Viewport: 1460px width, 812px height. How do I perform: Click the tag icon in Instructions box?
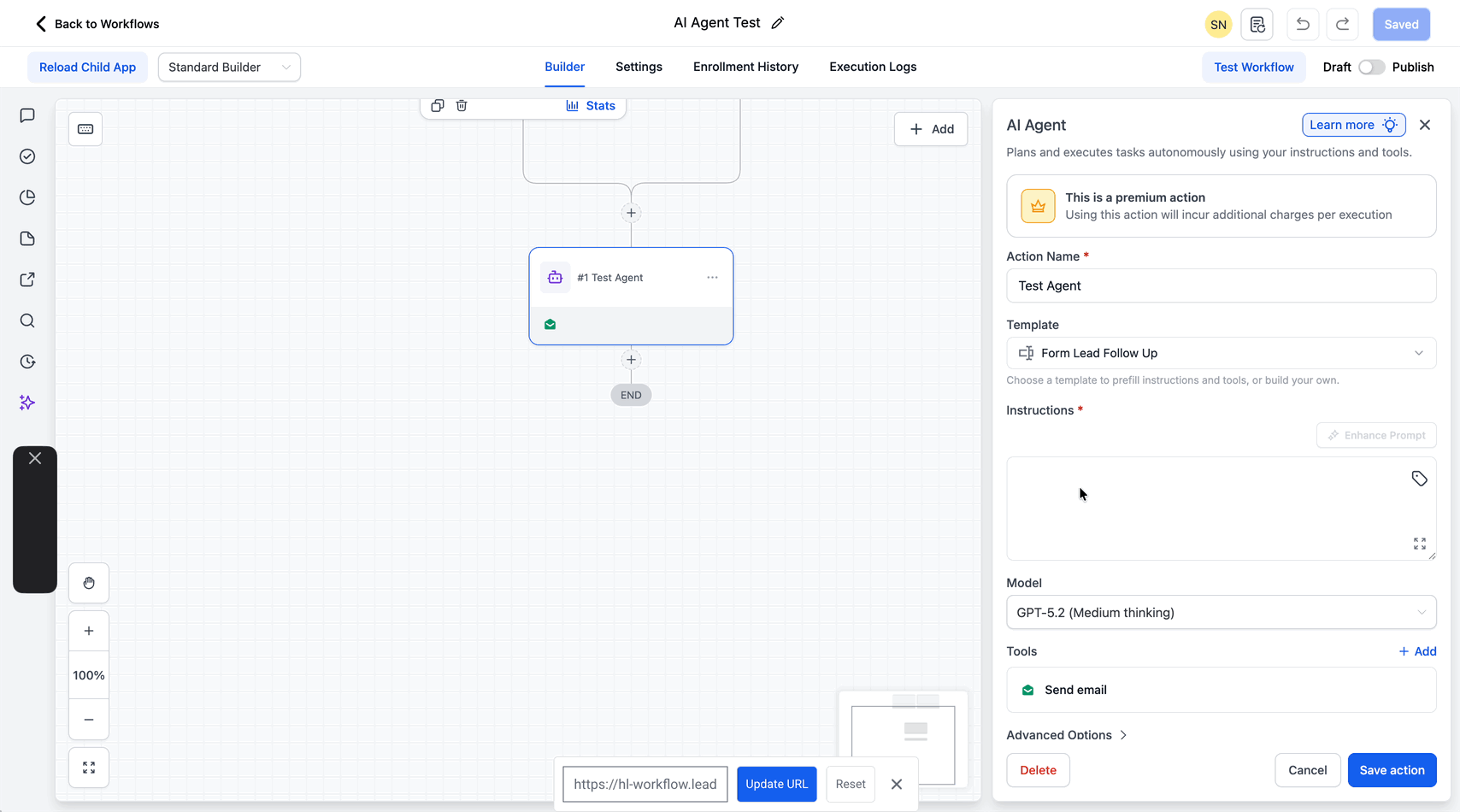click(1419, 479)
